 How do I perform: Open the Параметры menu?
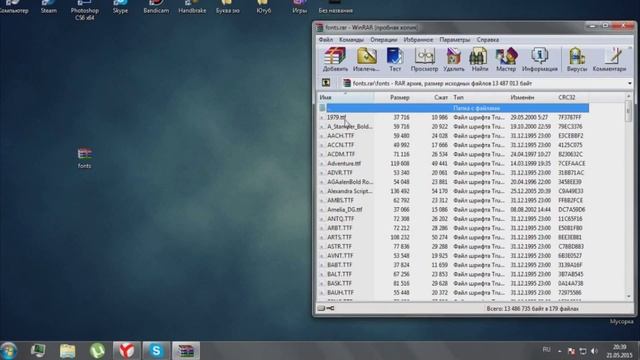455,40
